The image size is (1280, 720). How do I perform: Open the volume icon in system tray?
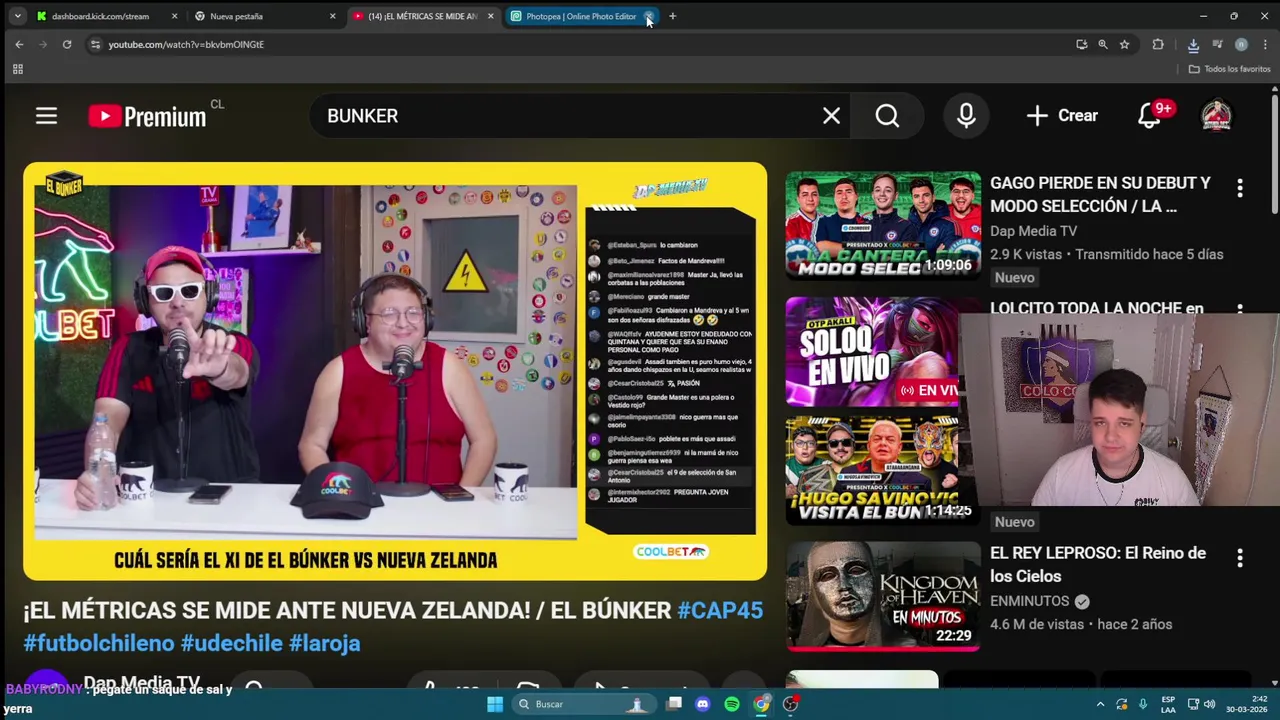(1209, 704)
